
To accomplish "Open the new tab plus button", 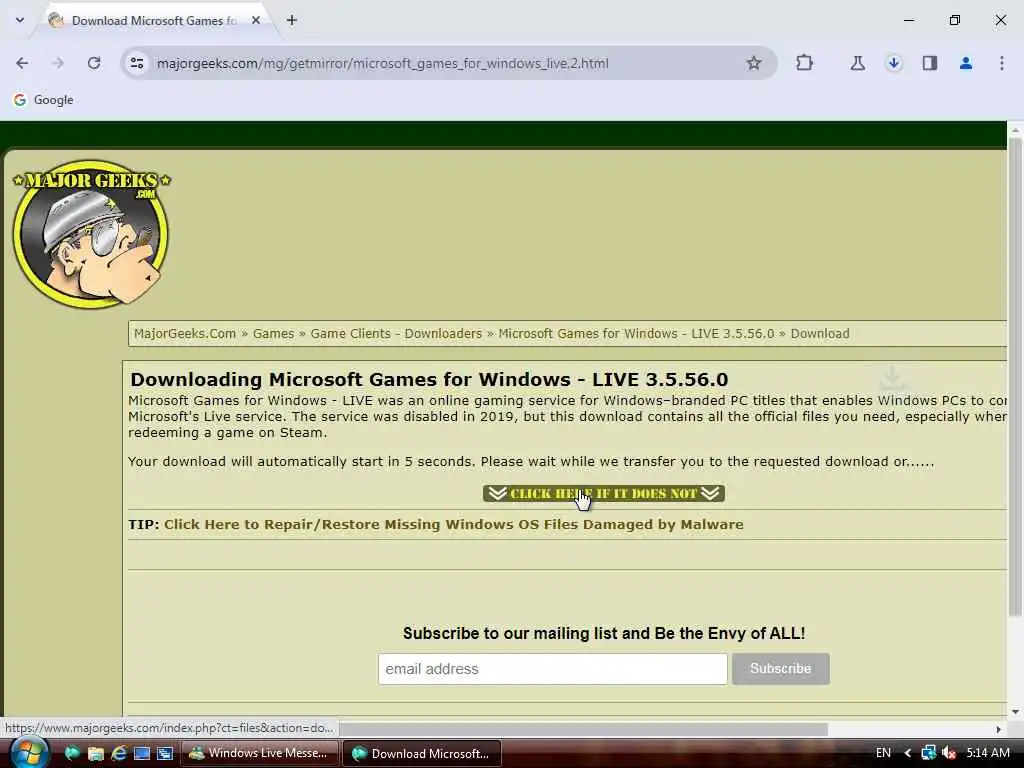I will tap(291, 20).
